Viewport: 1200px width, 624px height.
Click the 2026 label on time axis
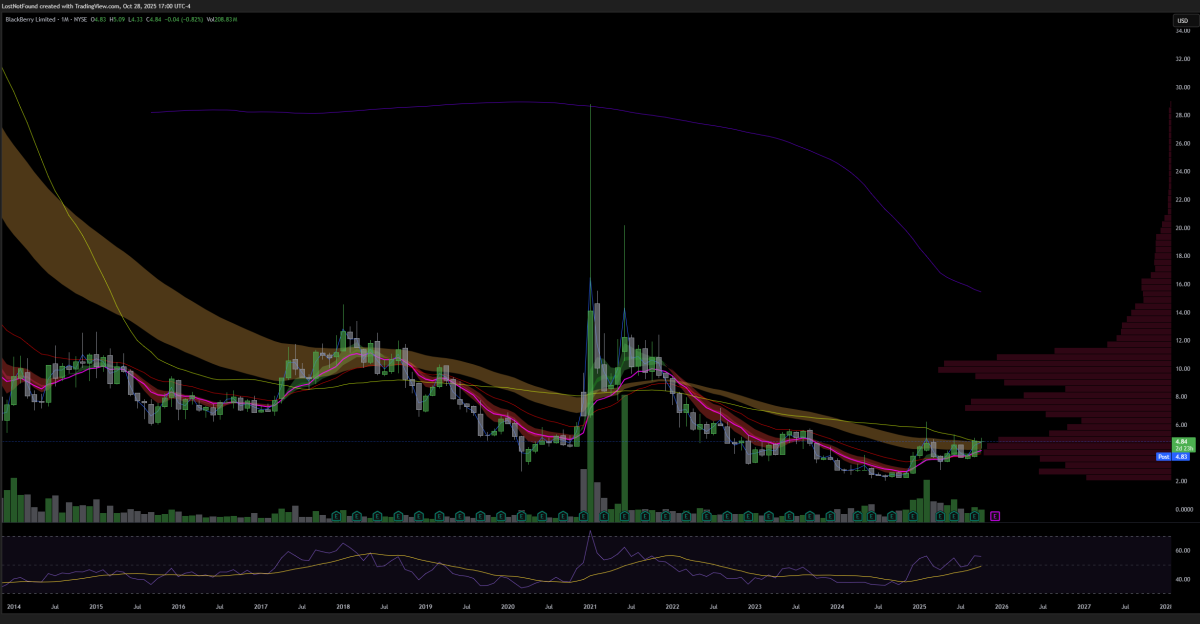click(x=1002, y=607)
